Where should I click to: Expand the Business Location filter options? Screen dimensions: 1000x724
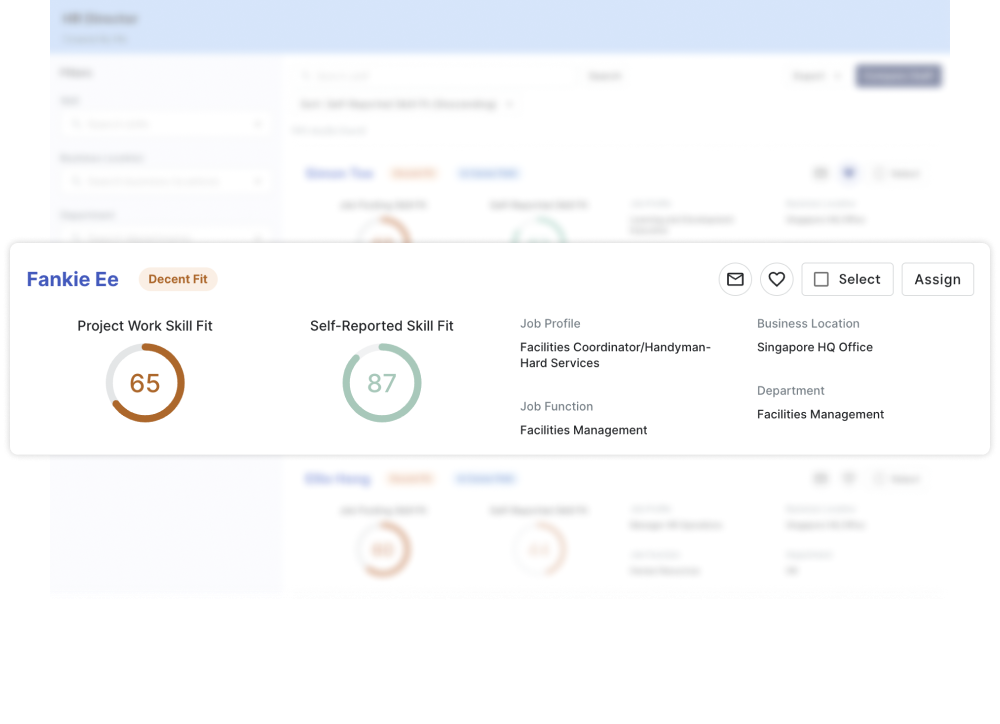(x=257, y=181)
